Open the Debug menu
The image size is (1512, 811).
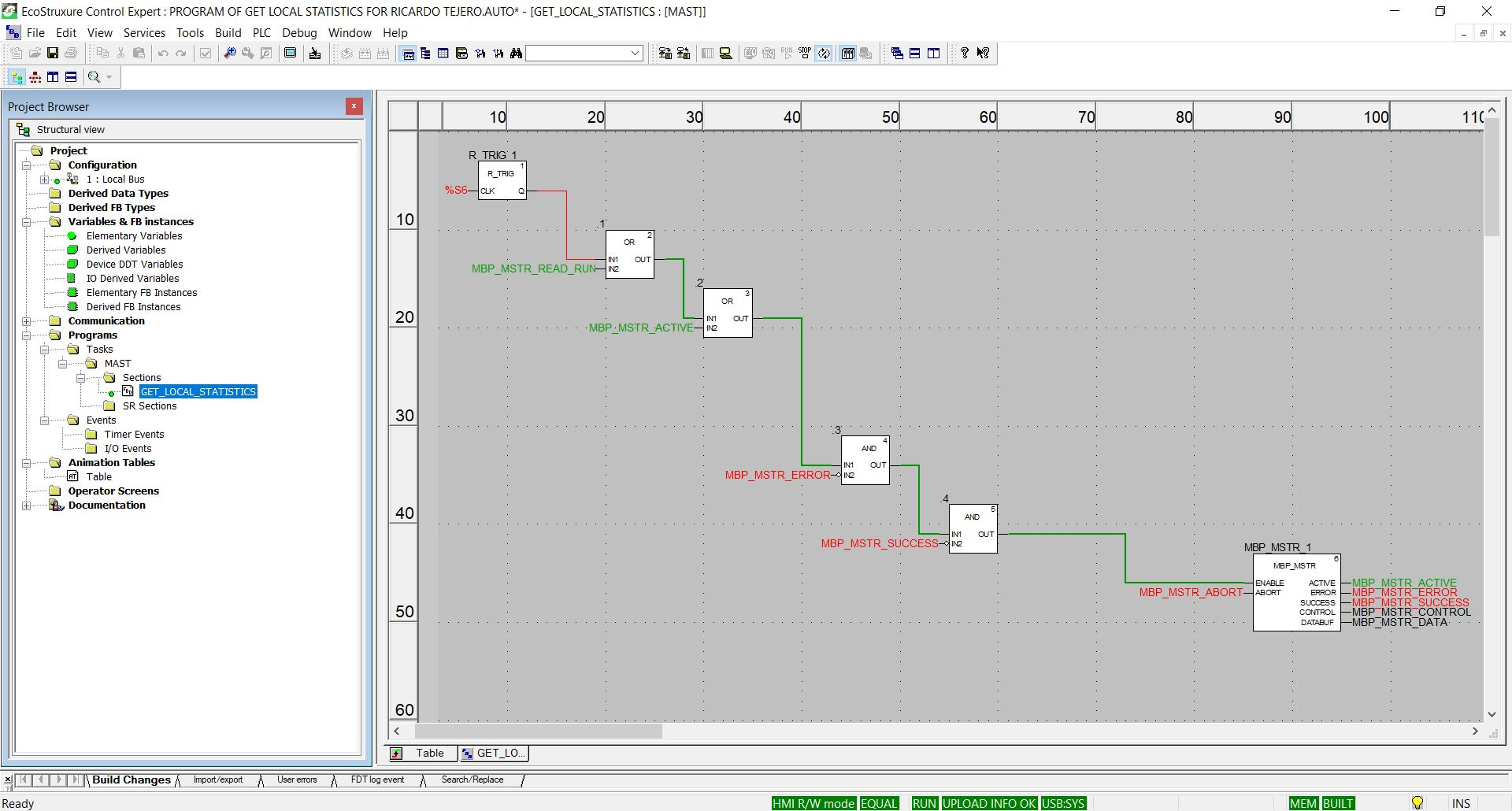[299, 33]
